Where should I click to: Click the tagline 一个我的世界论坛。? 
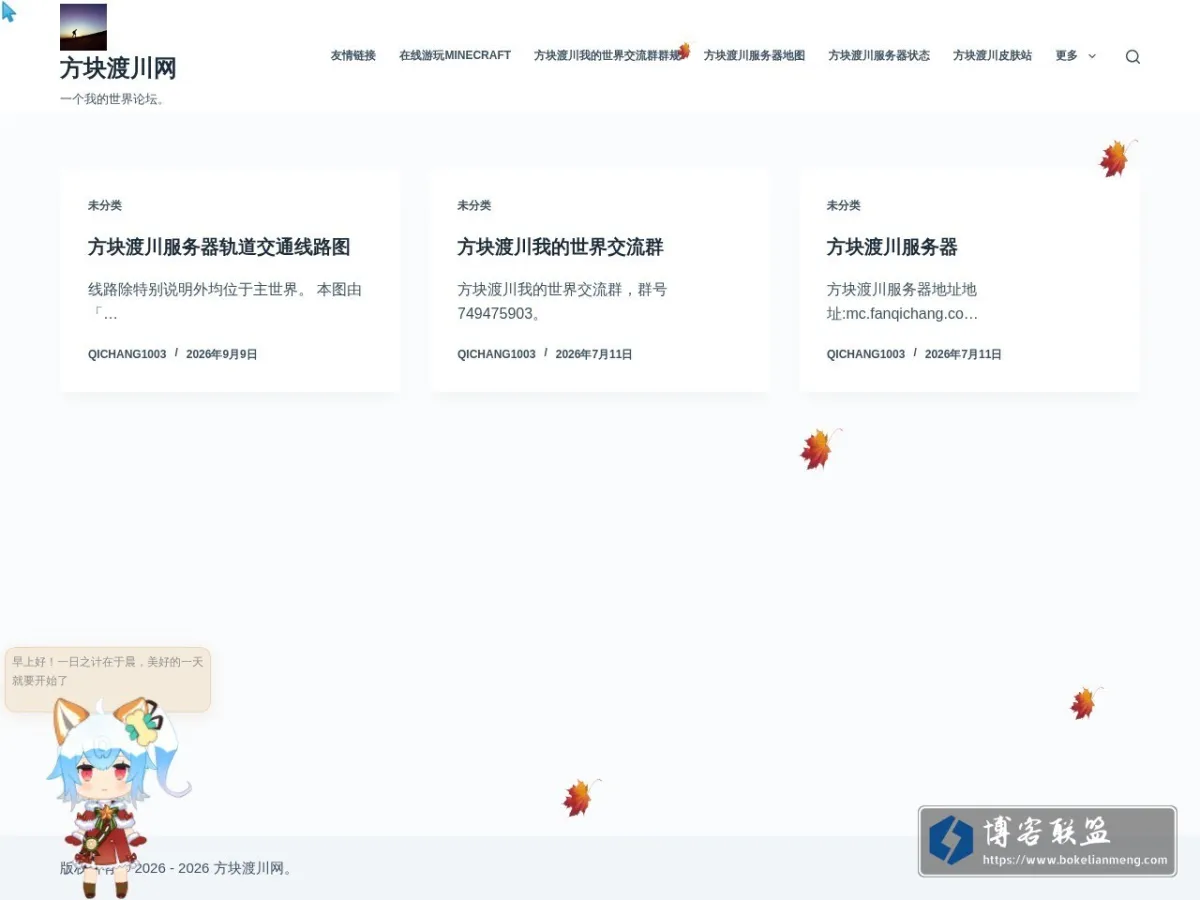click(x=113, y=99)
